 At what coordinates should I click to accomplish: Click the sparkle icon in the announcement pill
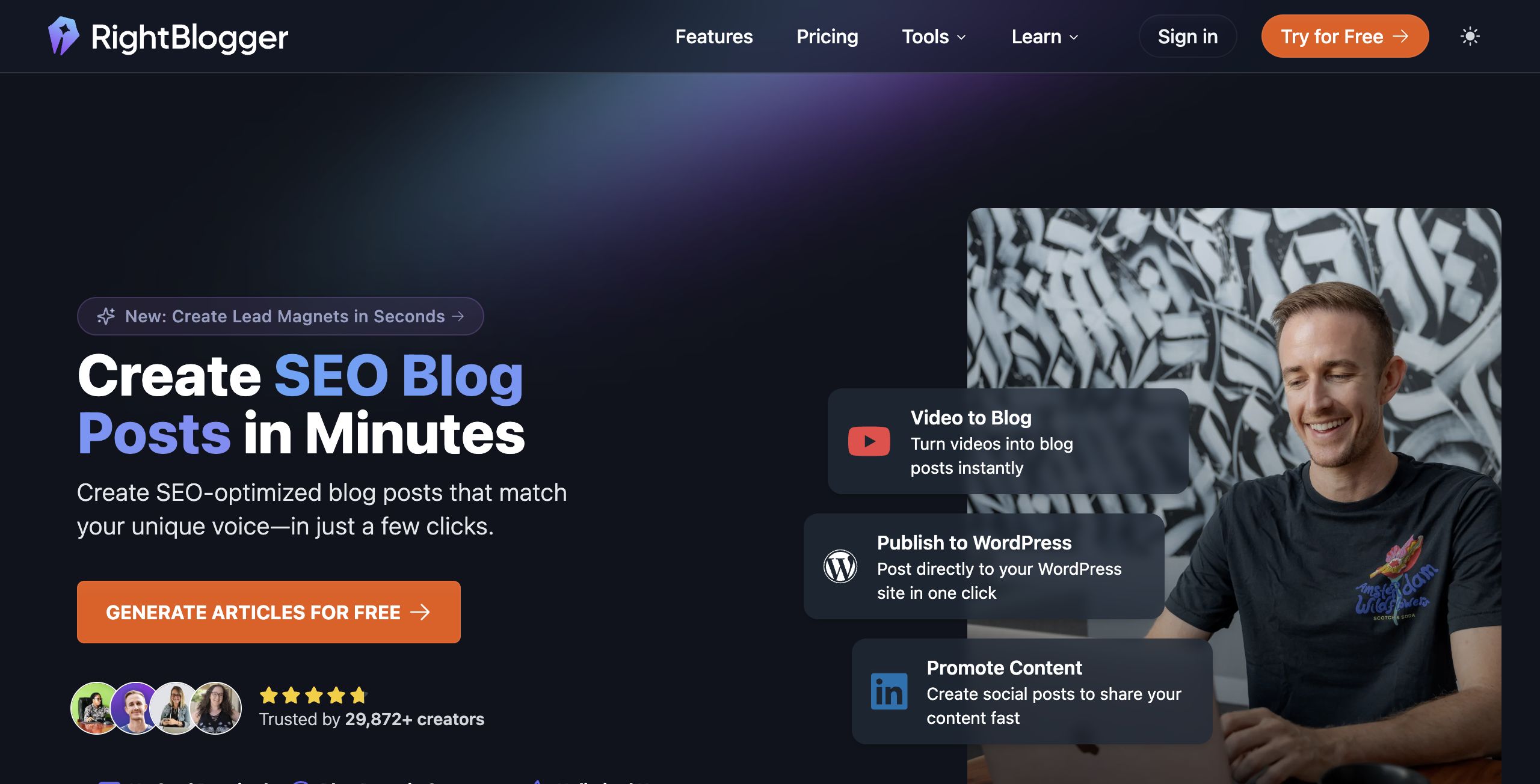pos(106,316)
